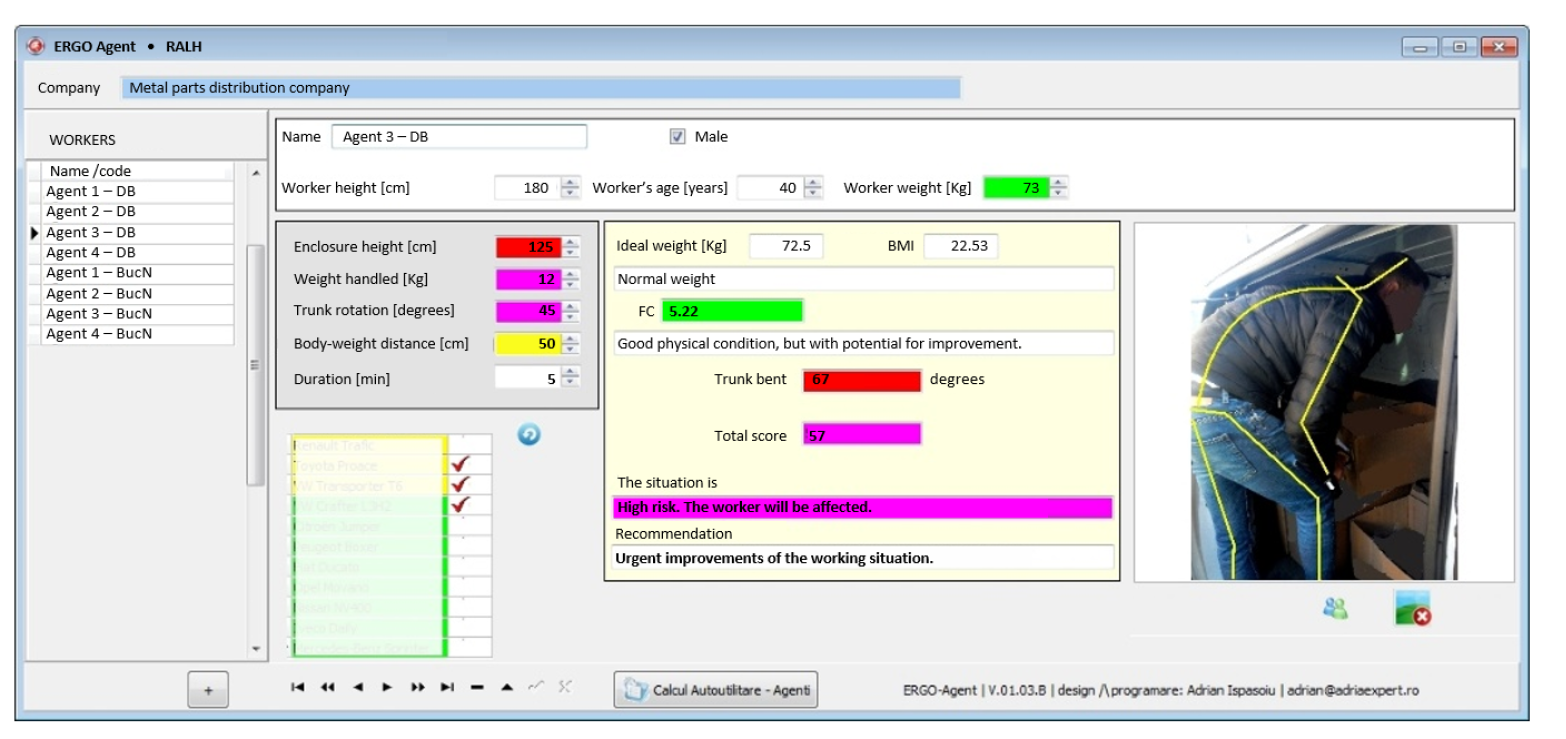Click the Company name input field
Viewport: 1566px width, 739px height.
[x=541, y=88]
